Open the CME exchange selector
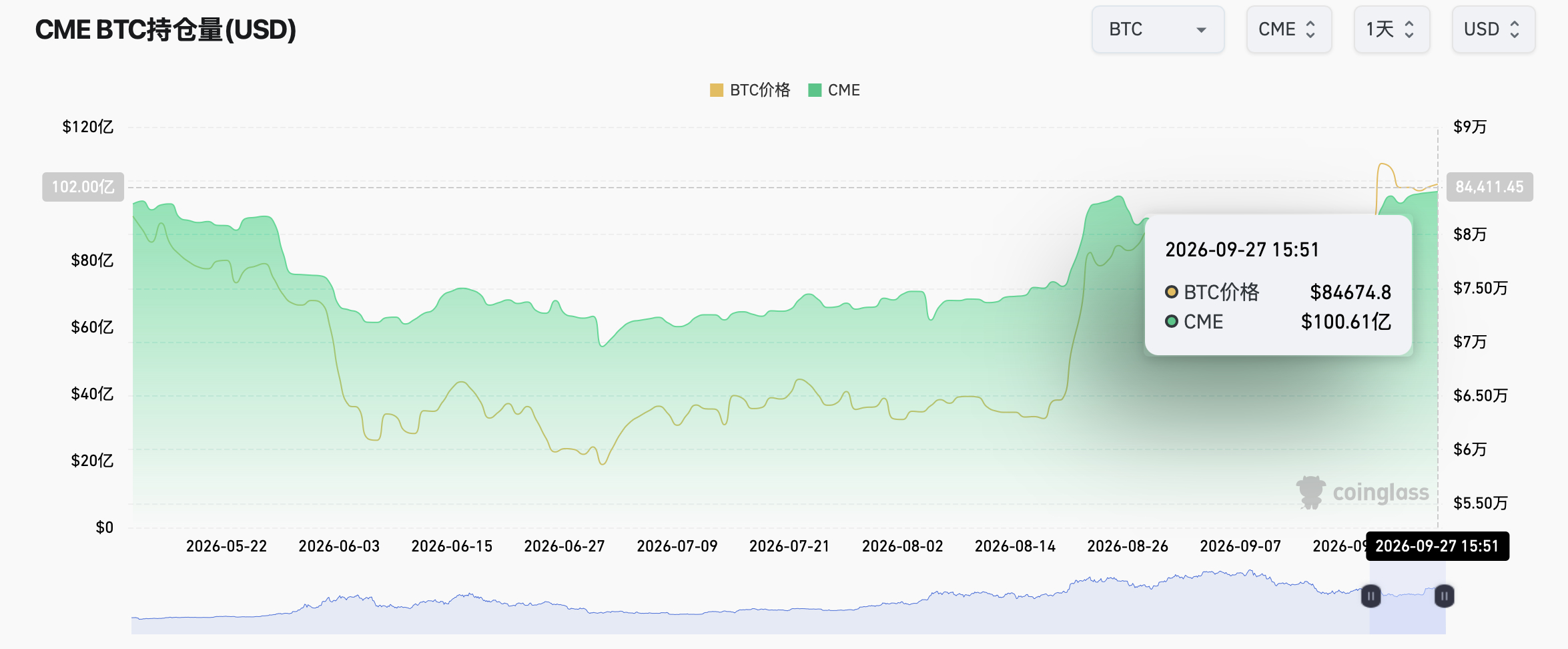Viewport: 1568px width, 649px height. (x=1288, y=29)
